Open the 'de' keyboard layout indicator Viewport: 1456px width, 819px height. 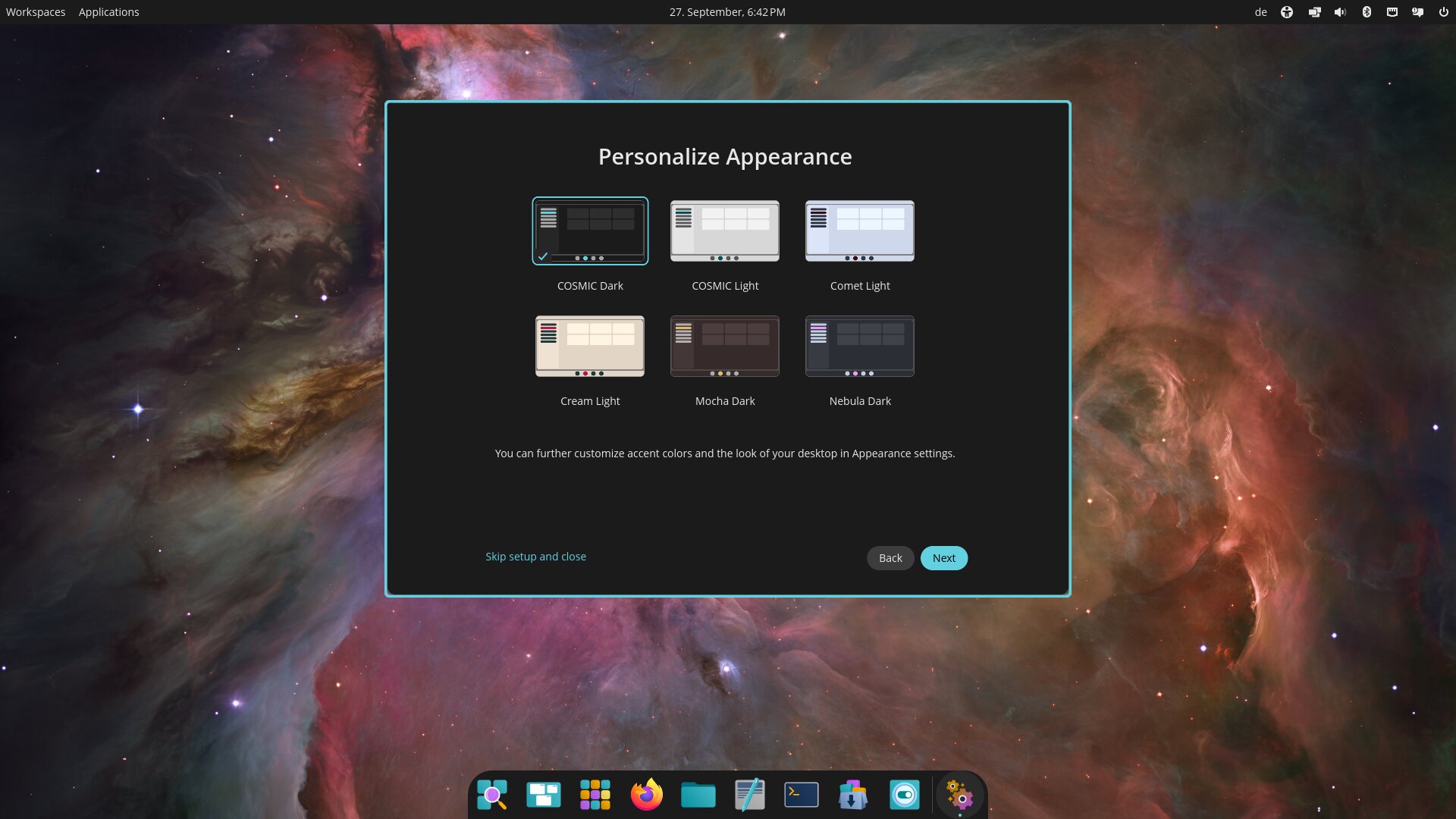pyautogui.click(x=1260, y=12)
